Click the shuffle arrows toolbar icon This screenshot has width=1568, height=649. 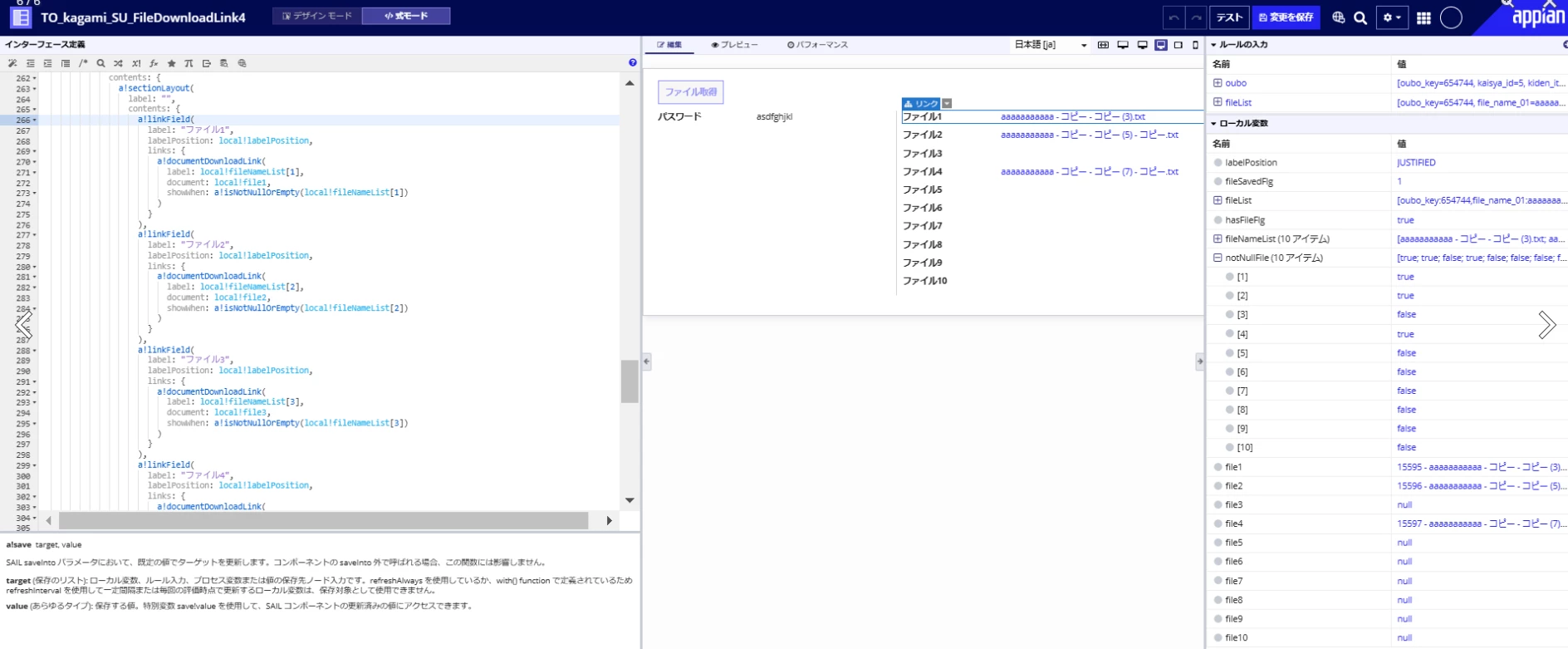(118, 63)
